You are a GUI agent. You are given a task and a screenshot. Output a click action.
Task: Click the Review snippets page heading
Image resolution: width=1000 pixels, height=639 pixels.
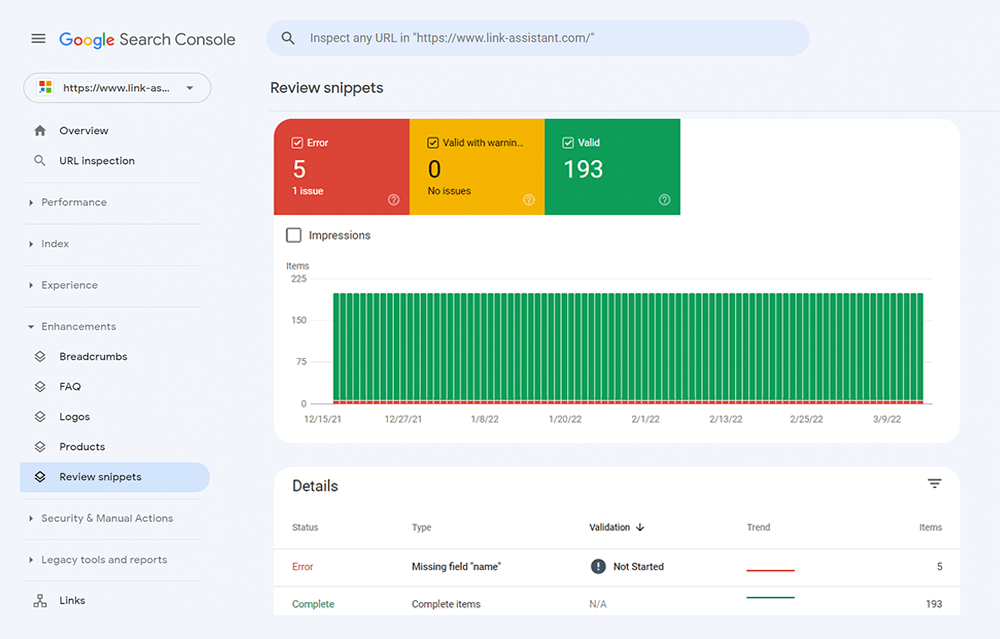[x=327, y=88]
